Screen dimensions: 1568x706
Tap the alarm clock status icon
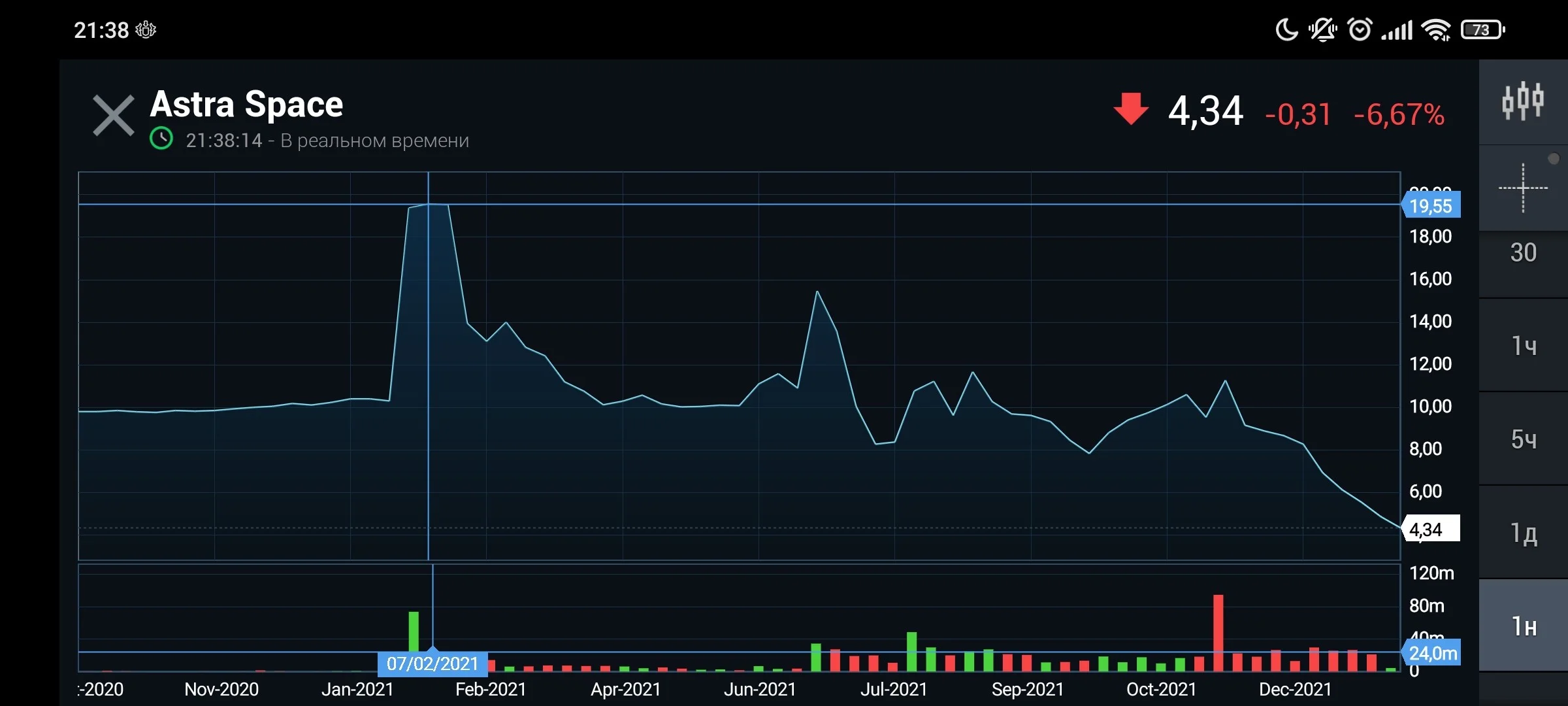[x=1360, y=29]
